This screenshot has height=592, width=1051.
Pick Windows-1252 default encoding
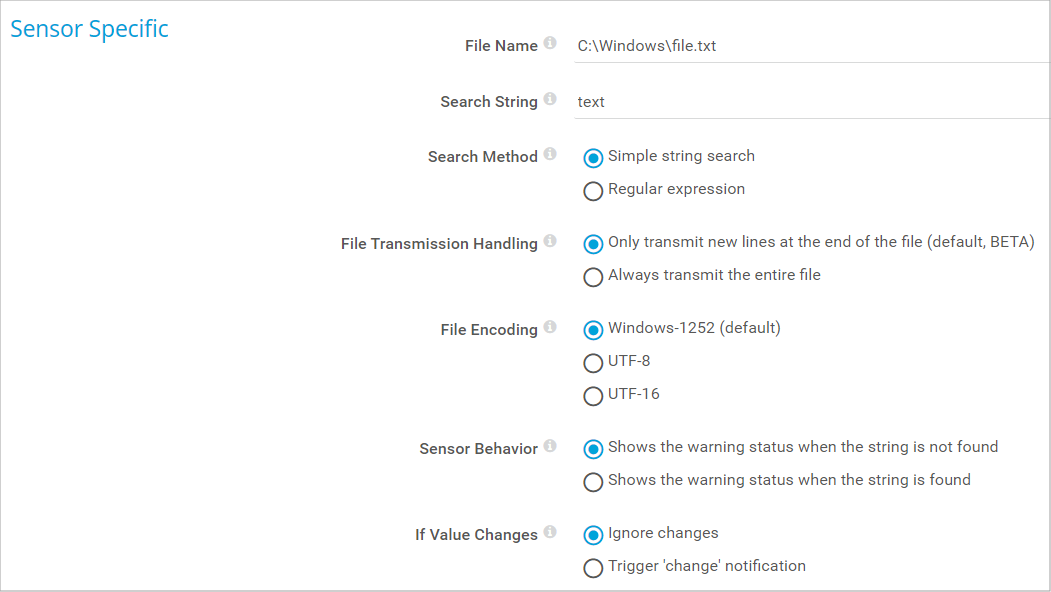pos(593,329)
